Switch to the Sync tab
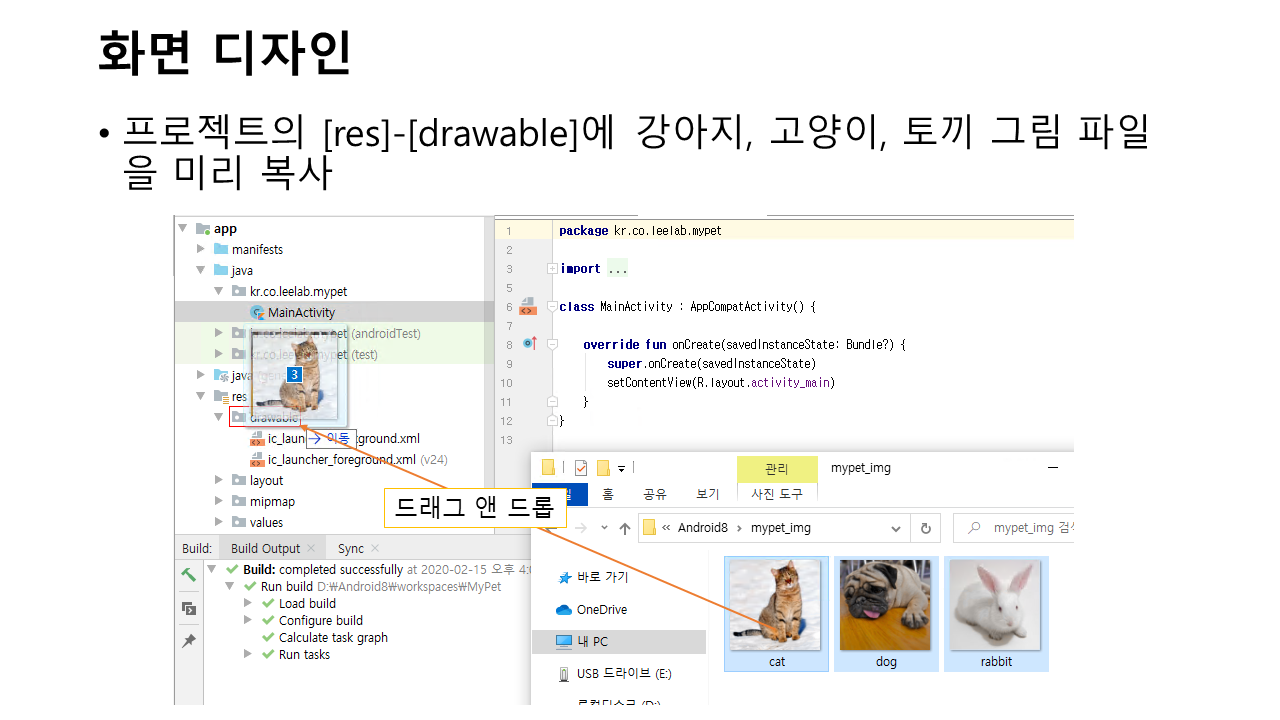Viewport: 1280px width, 720px height. (x=351, y=548)
